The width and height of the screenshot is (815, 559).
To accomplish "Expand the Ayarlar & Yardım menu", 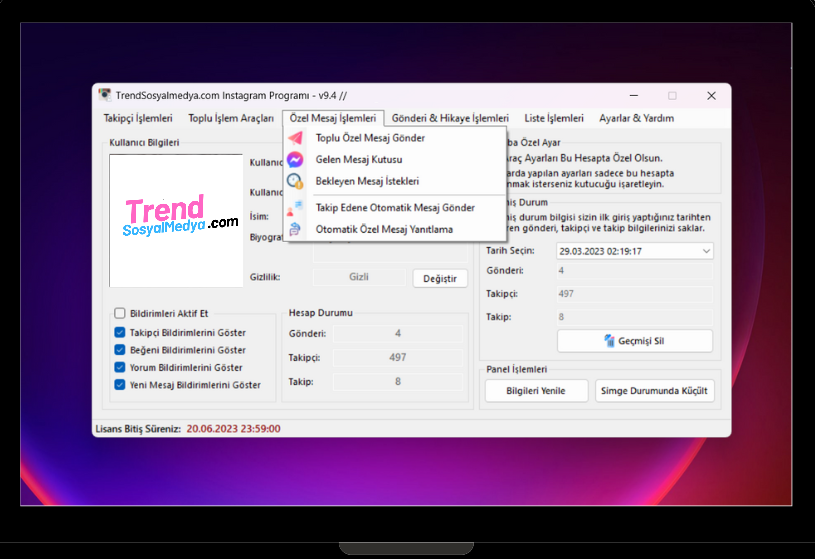I will 636,118.
